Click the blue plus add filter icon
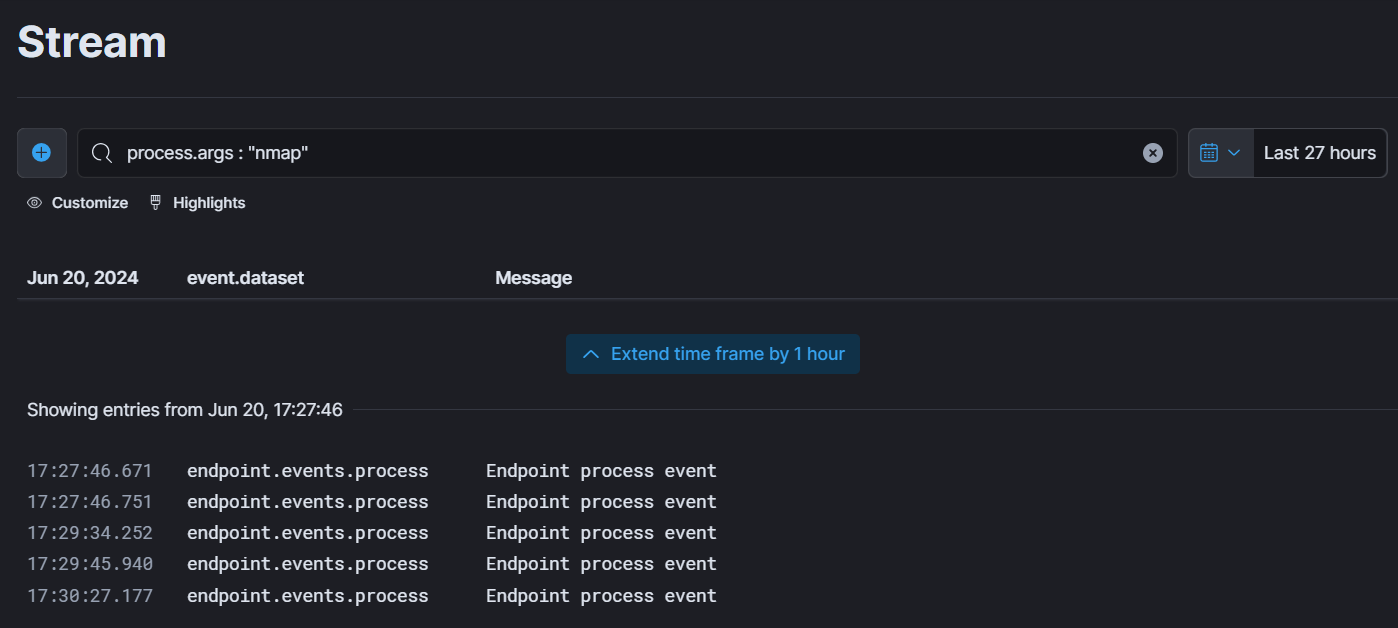1398x628 pixels. tap(41, 153)
